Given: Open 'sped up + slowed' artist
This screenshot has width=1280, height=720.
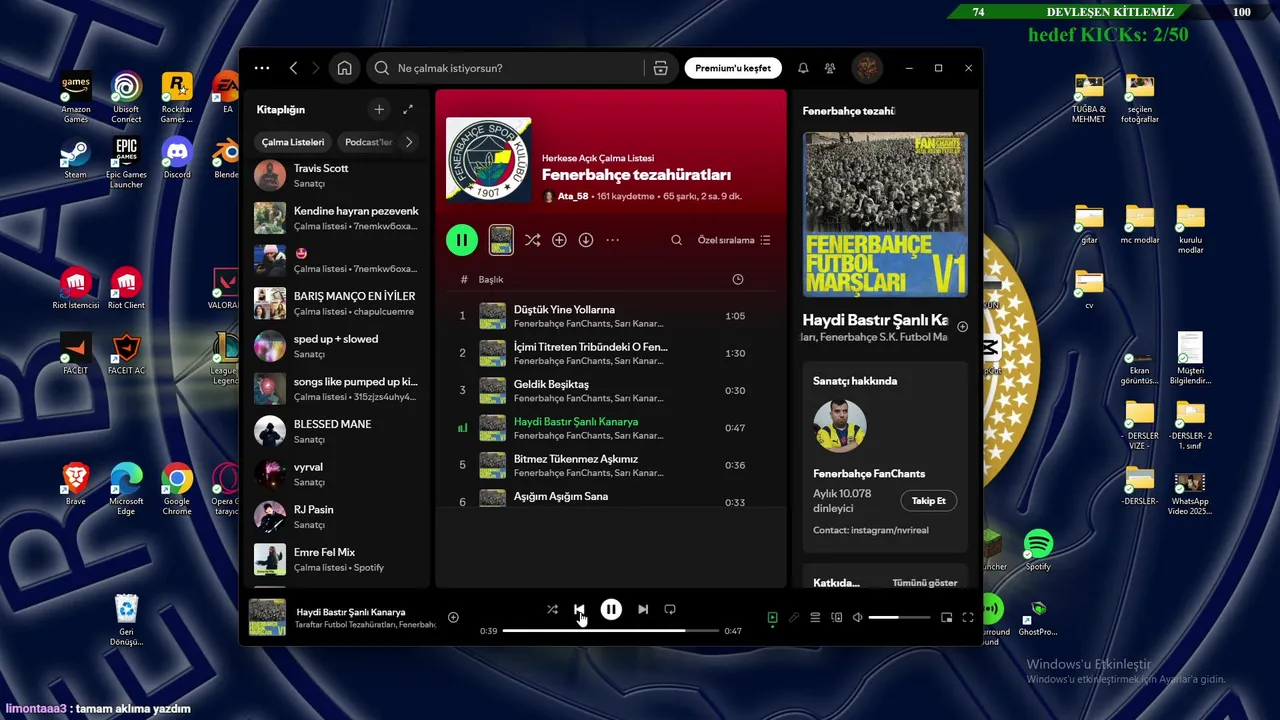Looking at the screenshot, I should point(338,346).
